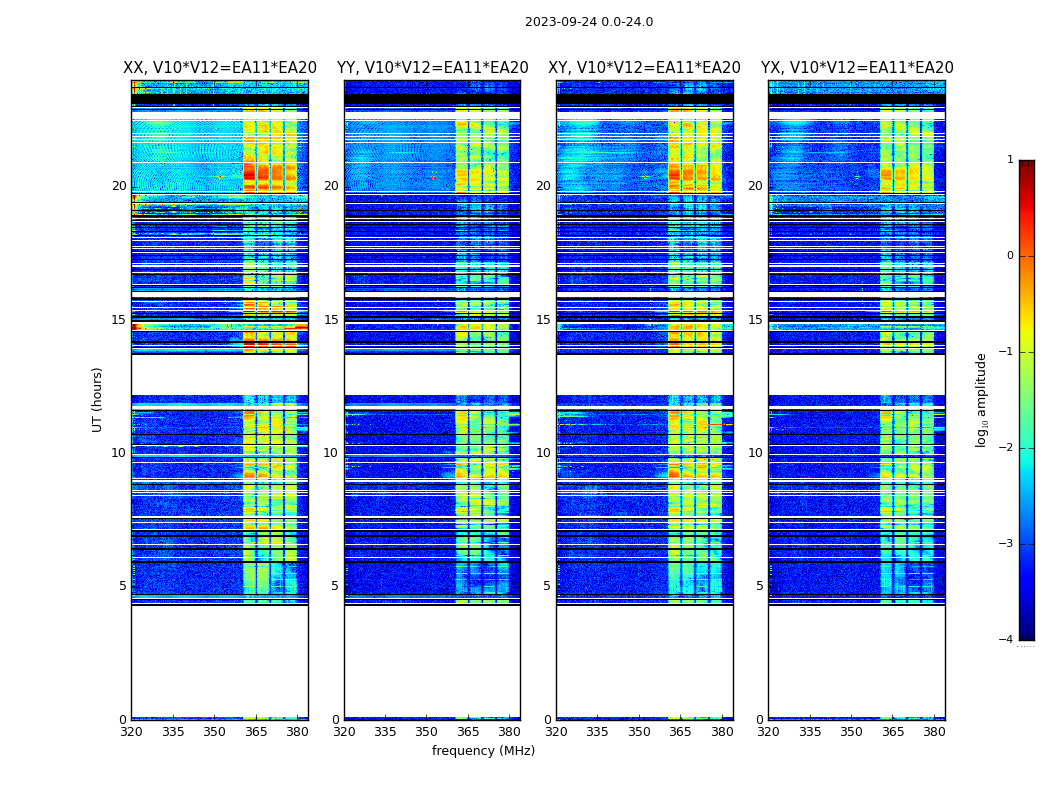
Task: Click colorbar tick label −4 at bottom
Action: pyautogui.click(x=1007, y=640)
